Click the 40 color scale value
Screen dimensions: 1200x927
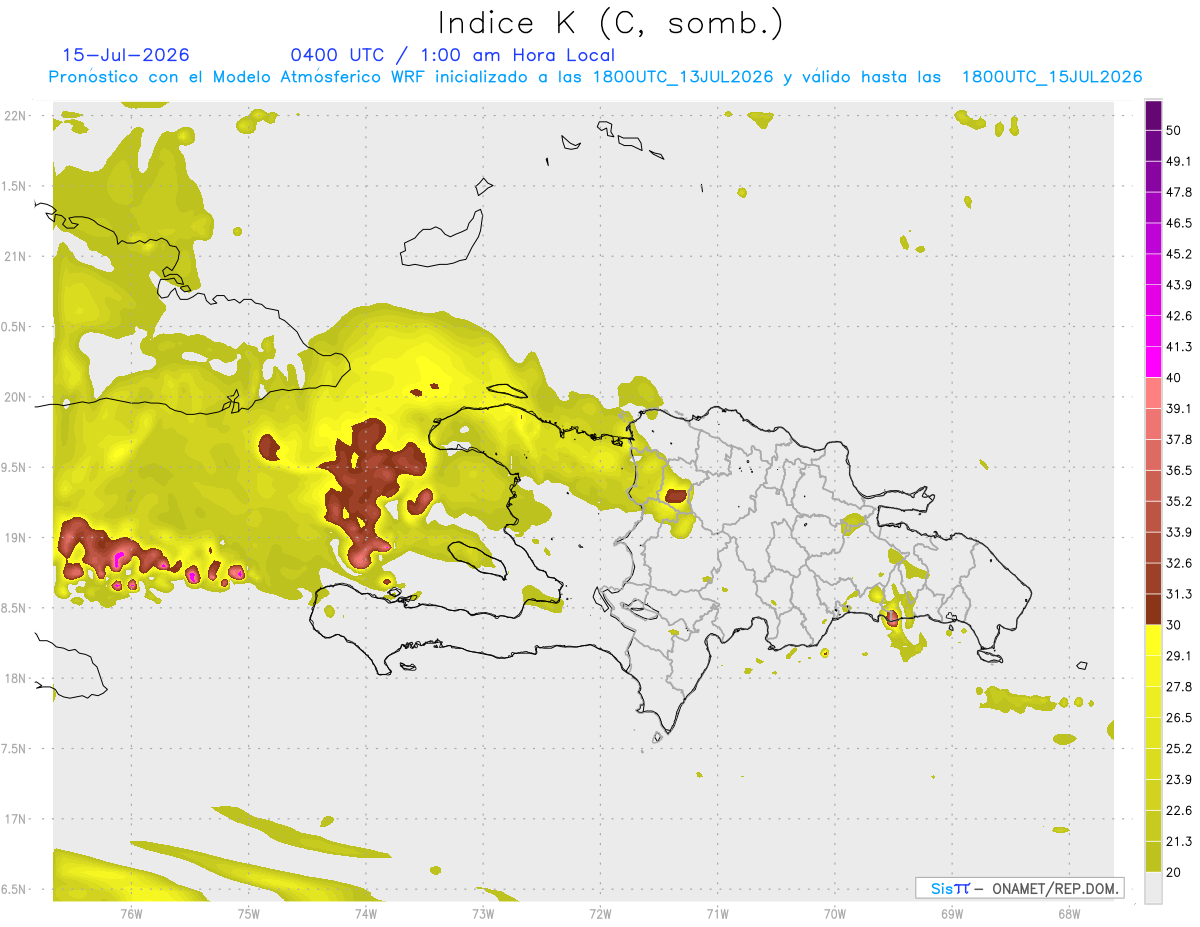pos(1174,378)
